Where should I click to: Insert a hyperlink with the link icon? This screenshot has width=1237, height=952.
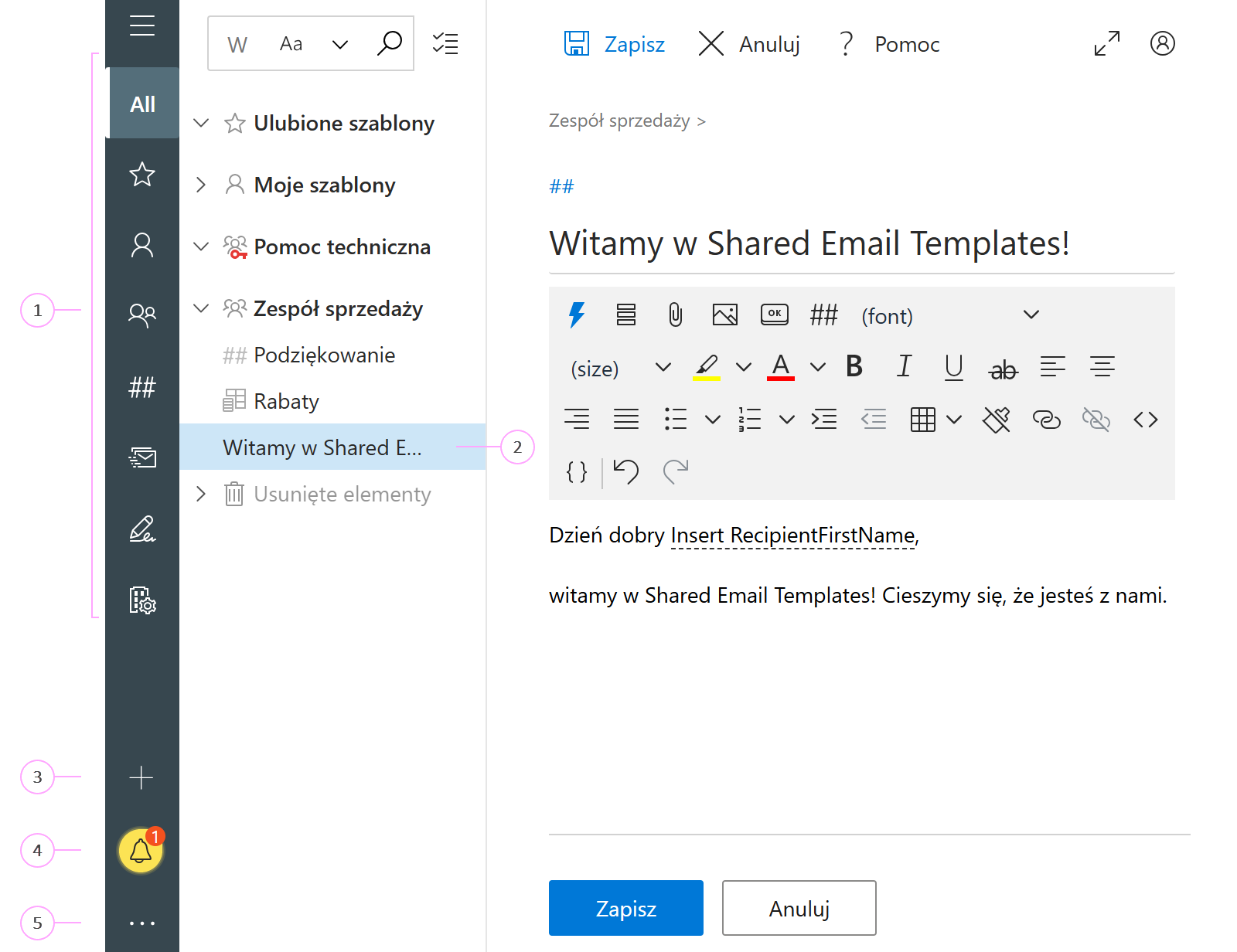tap(1047, 420)
